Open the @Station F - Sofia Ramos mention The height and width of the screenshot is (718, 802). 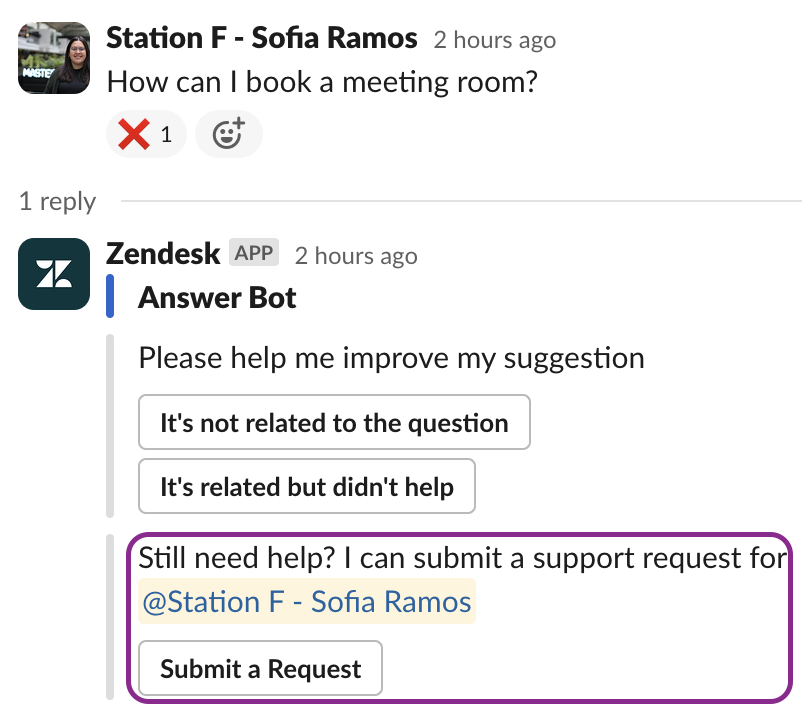307,601
